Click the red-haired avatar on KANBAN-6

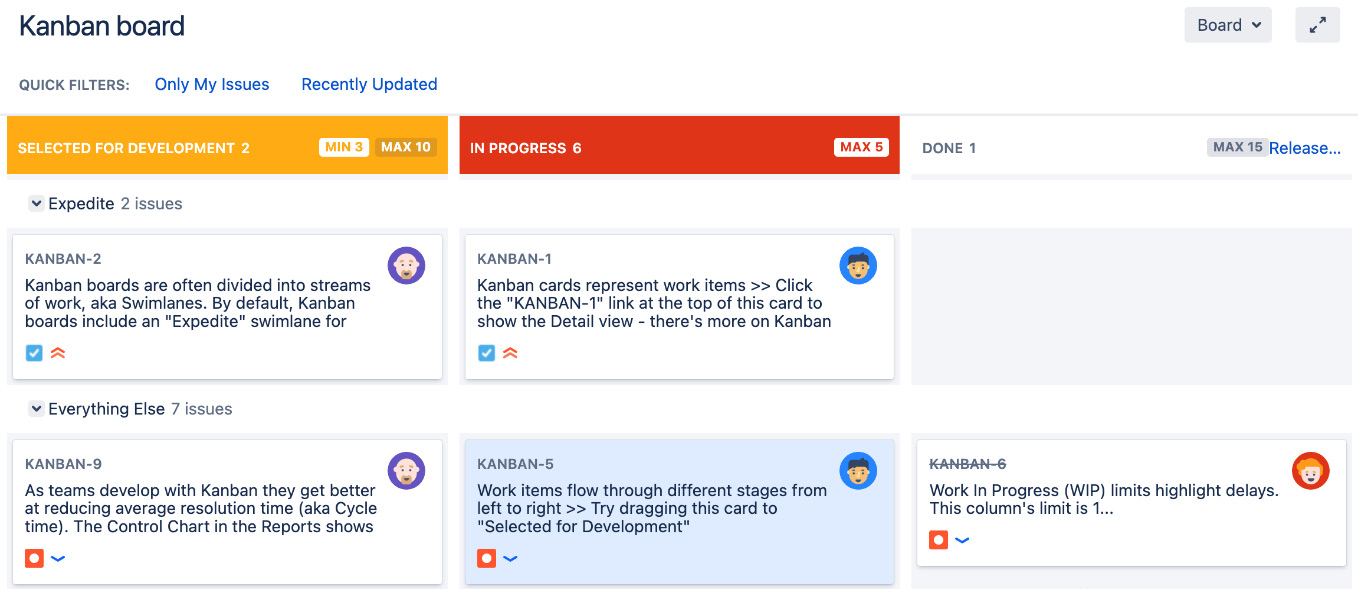(1310, 471)
